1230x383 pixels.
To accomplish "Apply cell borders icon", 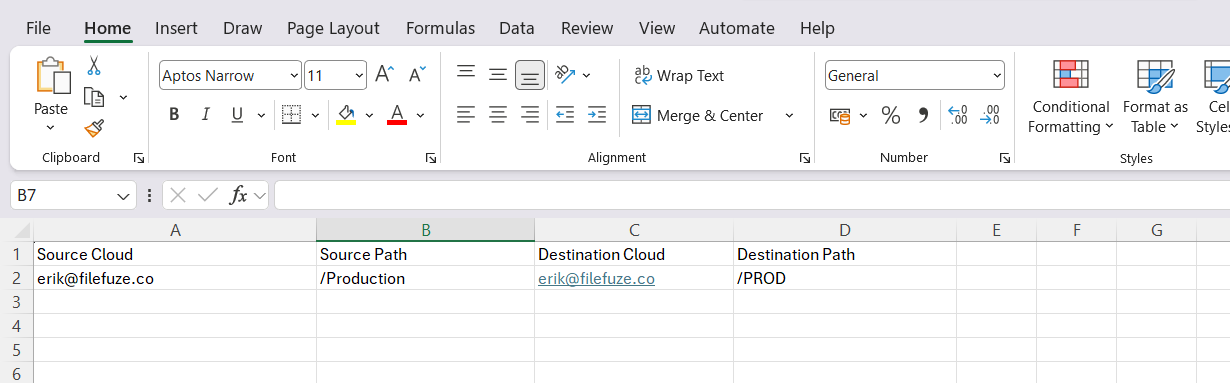I will coord(291,115).
